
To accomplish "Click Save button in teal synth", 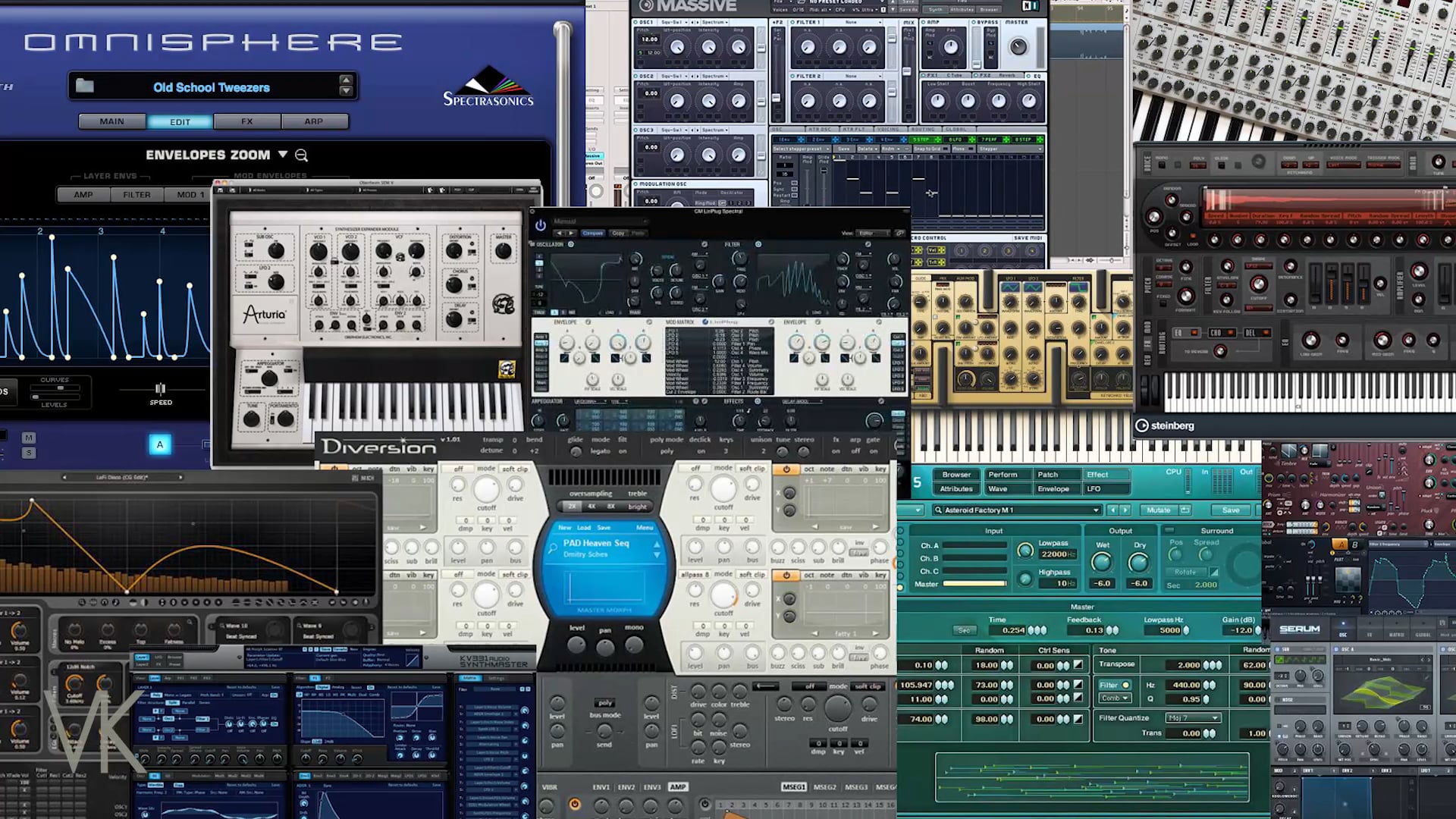I will 1230,510.
